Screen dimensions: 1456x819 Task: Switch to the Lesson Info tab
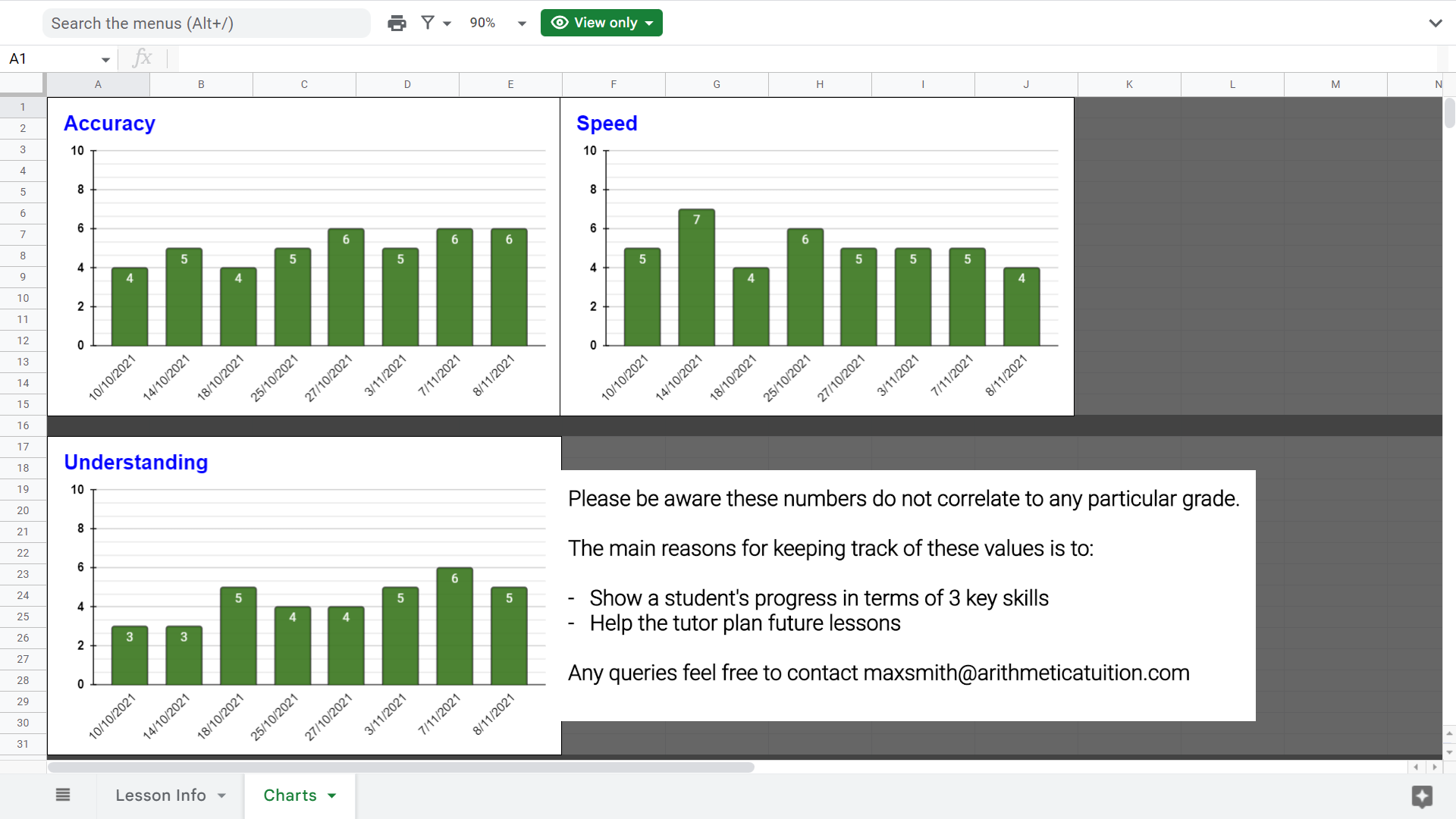[x=159, y=795]
